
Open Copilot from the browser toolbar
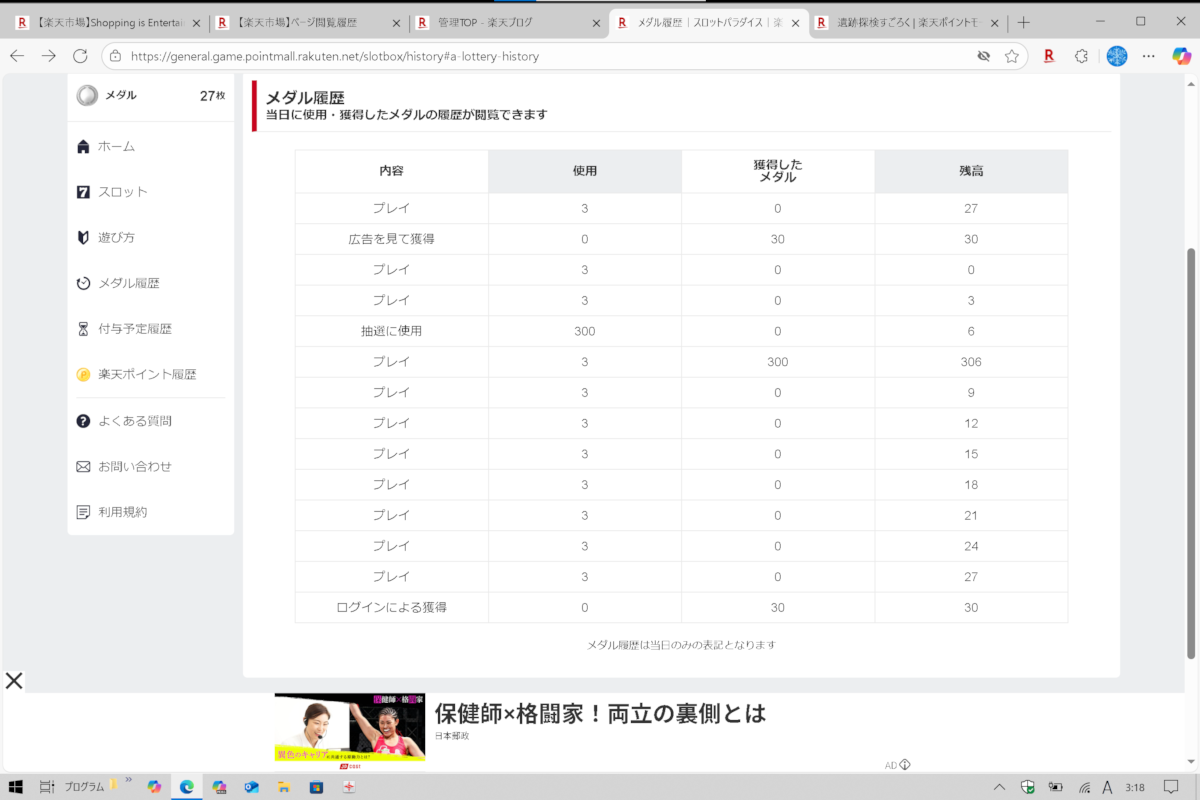tap(1181, 56)
